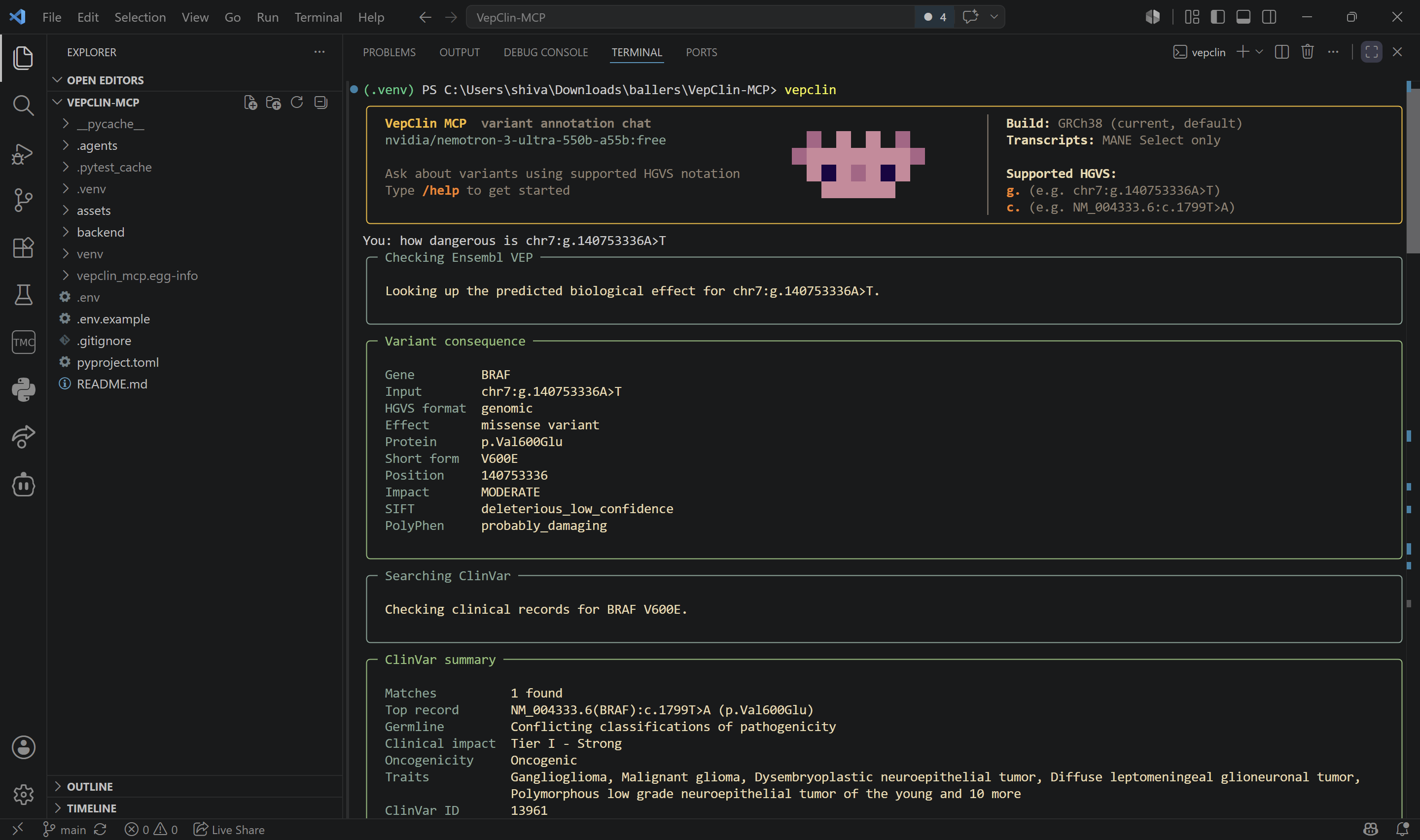The width and height of the screenshot is (1420, 840).
Task: Toggle maximized terminal panel size
Action: 1371,52
